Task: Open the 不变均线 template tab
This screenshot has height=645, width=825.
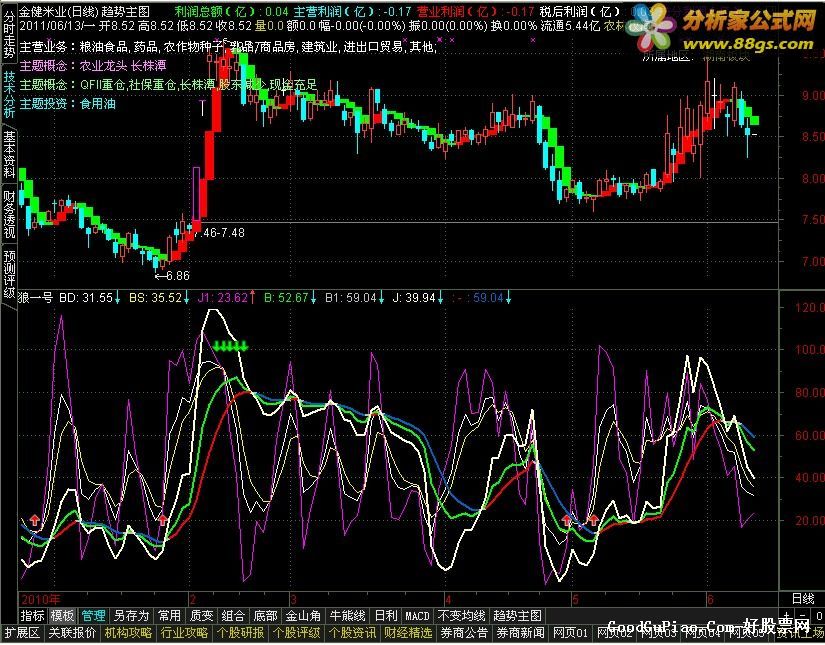Action: pos(461,616)
